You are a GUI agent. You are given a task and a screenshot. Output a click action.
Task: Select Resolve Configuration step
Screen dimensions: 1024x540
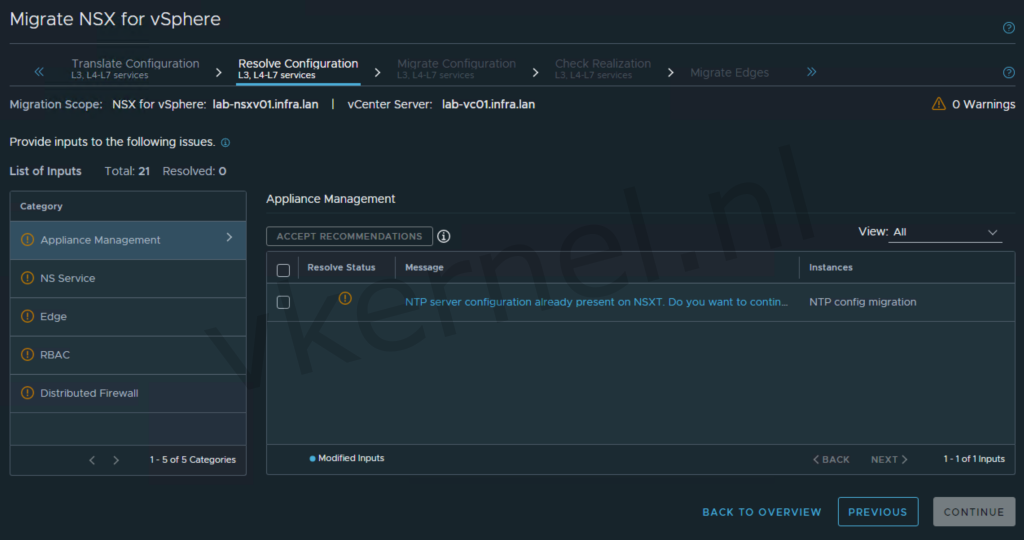coord(298,68)
